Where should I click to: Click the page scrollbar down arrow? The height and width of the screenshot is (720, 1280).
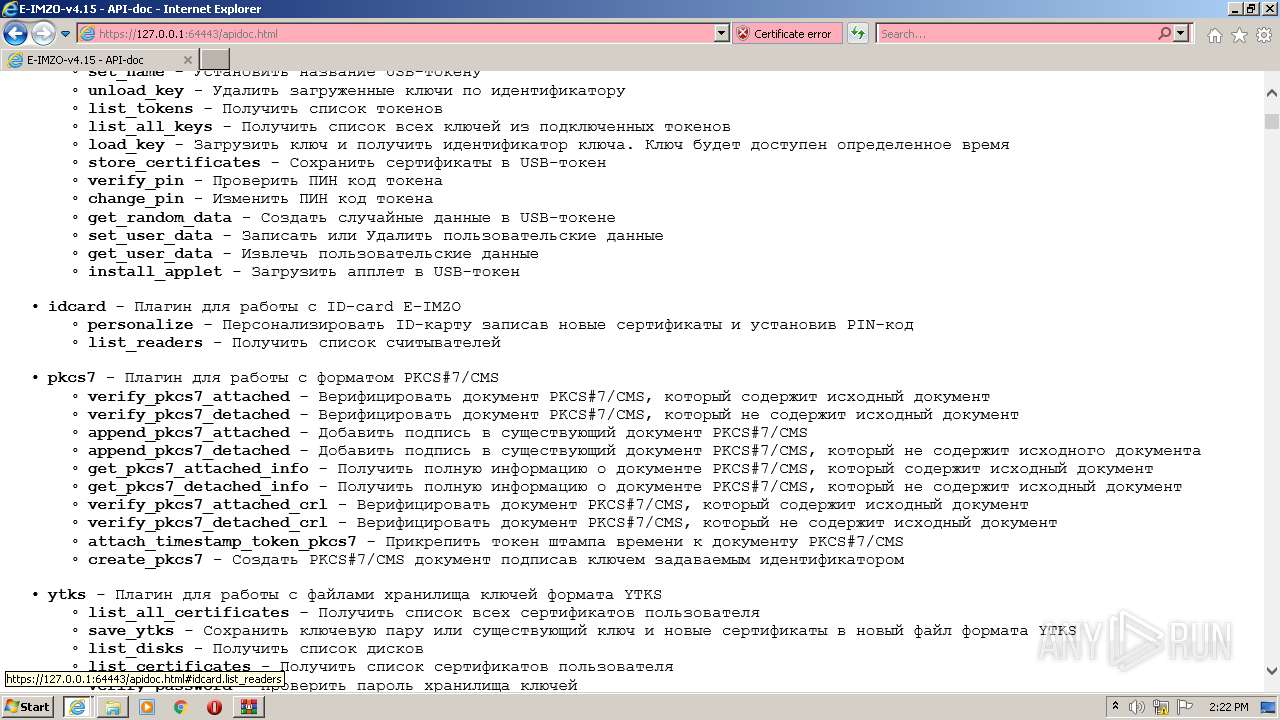click(x=1271, y=671)
